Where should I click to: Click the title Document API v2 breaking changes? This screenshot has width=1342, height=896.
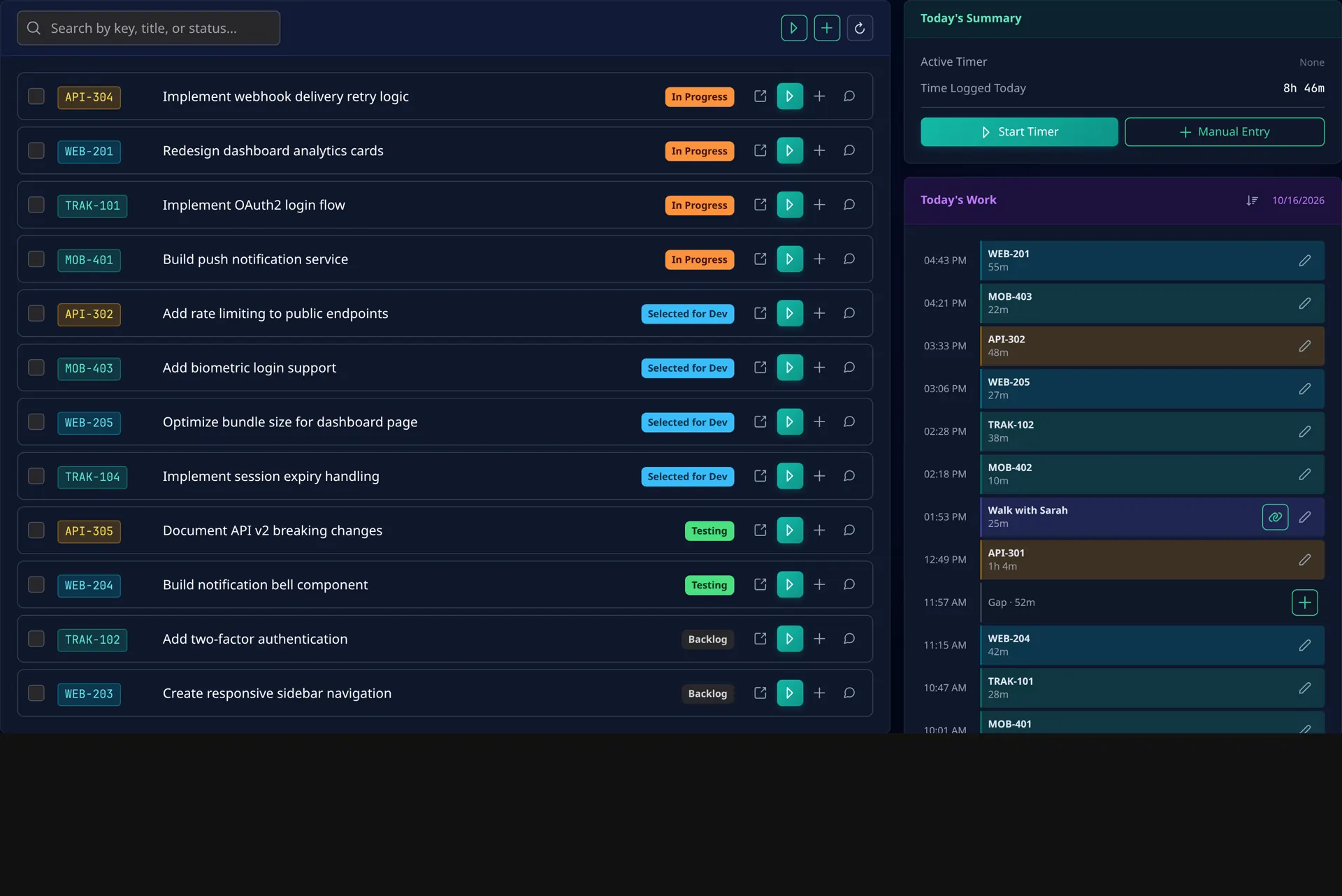tap(273, 530)
